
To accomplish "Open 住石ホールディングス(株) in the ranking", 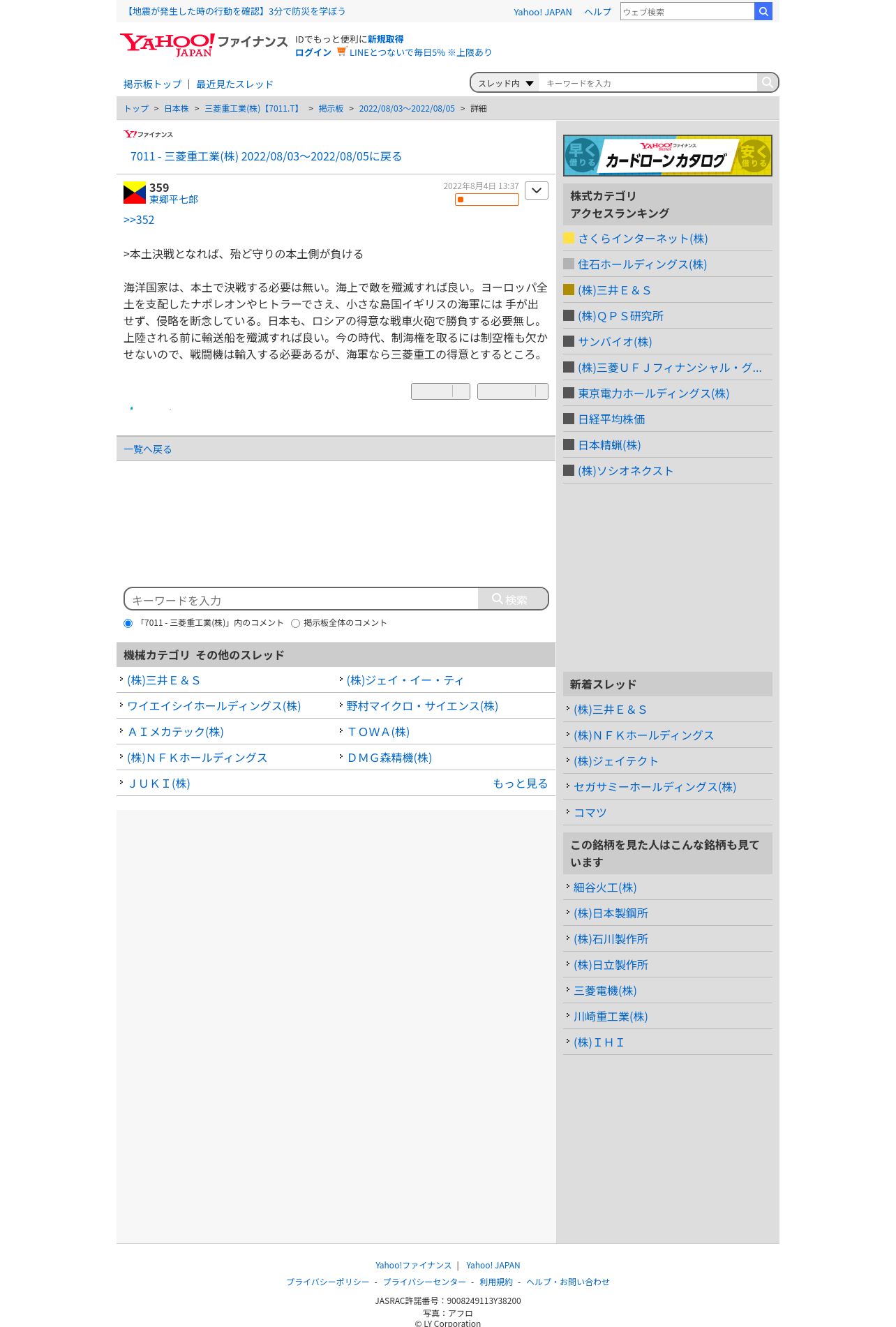I will click(x=642, y=264).
